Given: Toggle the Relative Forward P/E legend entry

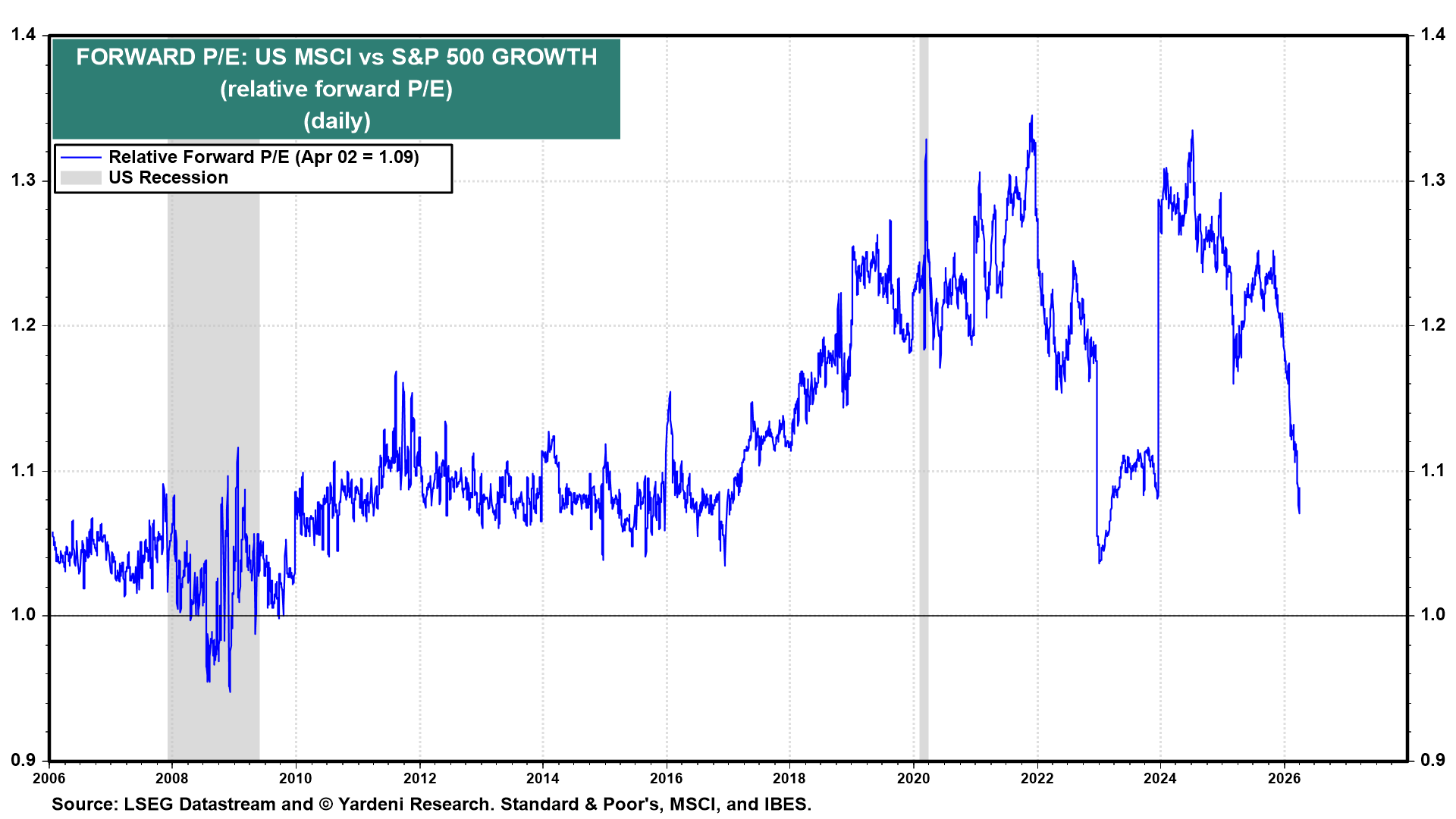Looking at the screenshot, I should [265, 157].
